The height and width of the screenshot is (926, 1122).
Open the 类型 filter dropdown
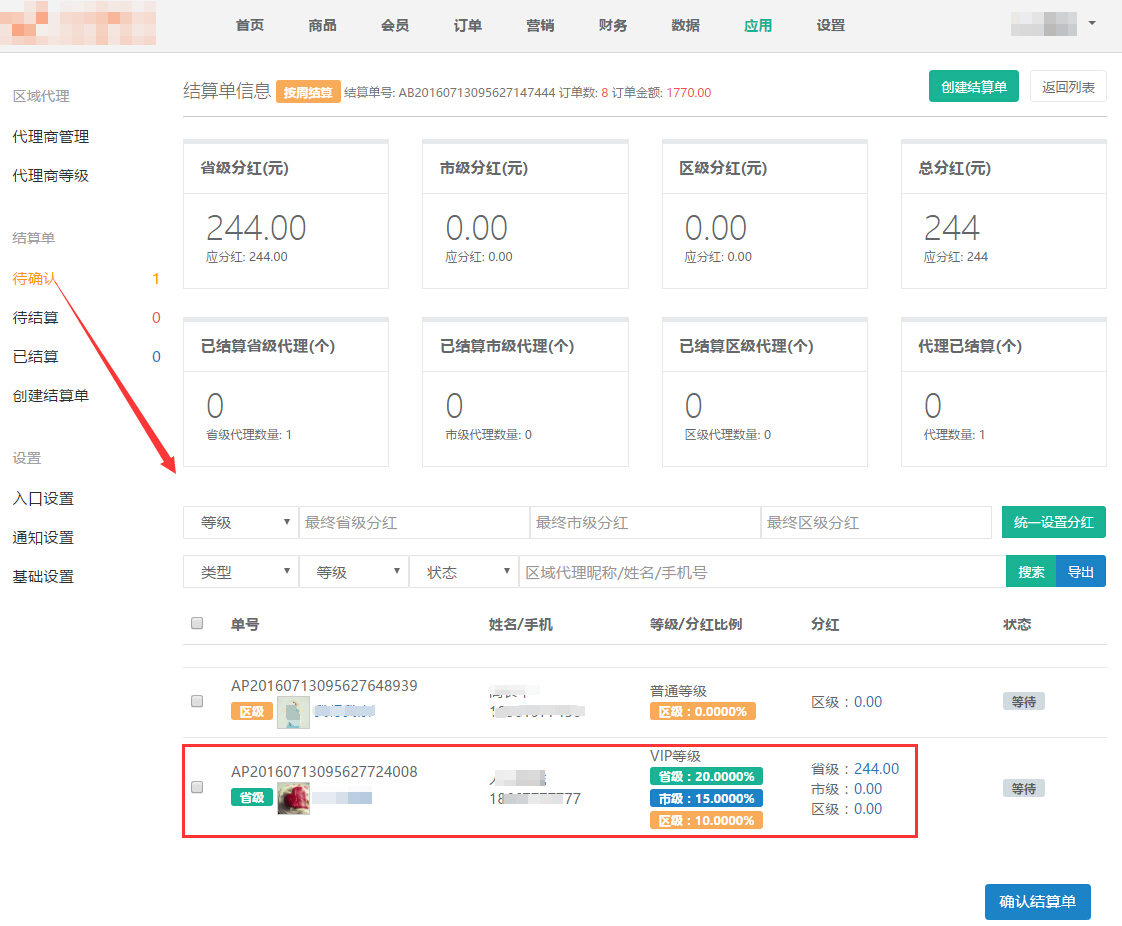click(x=241, y=572)
